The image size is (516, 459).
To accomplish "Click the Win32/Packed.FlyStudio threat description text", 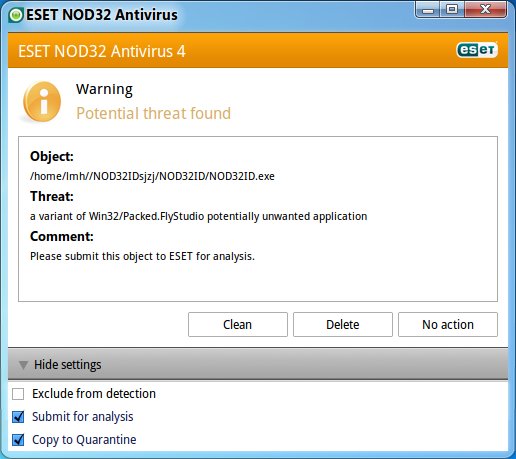I will point(199,216).
